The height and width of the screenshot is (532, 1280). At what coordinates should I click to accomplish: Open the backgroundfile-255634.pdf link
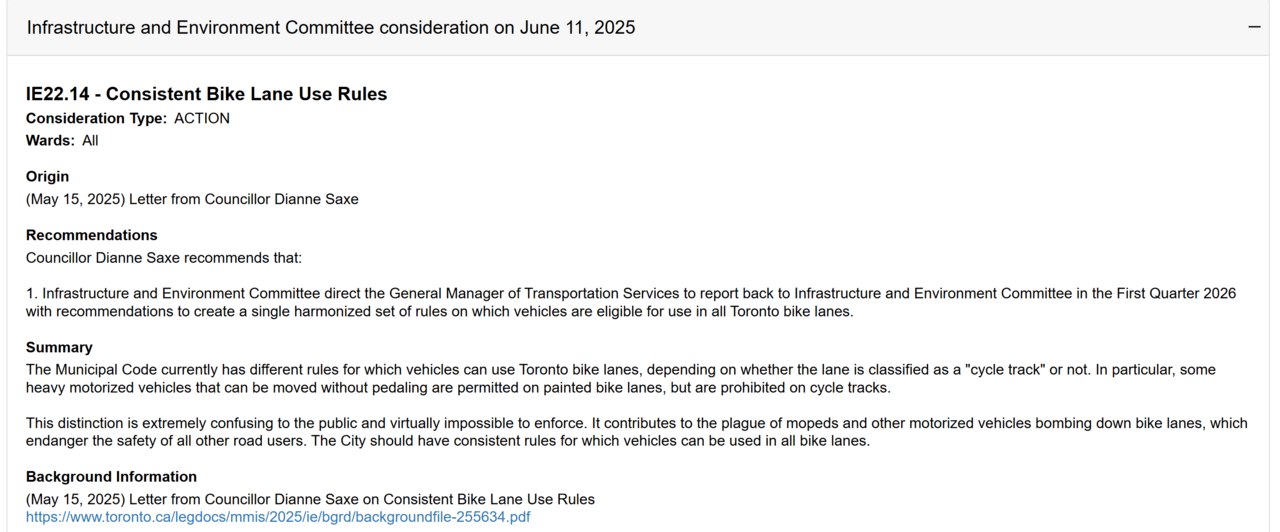pyautogui.click(x=278, y=517)
